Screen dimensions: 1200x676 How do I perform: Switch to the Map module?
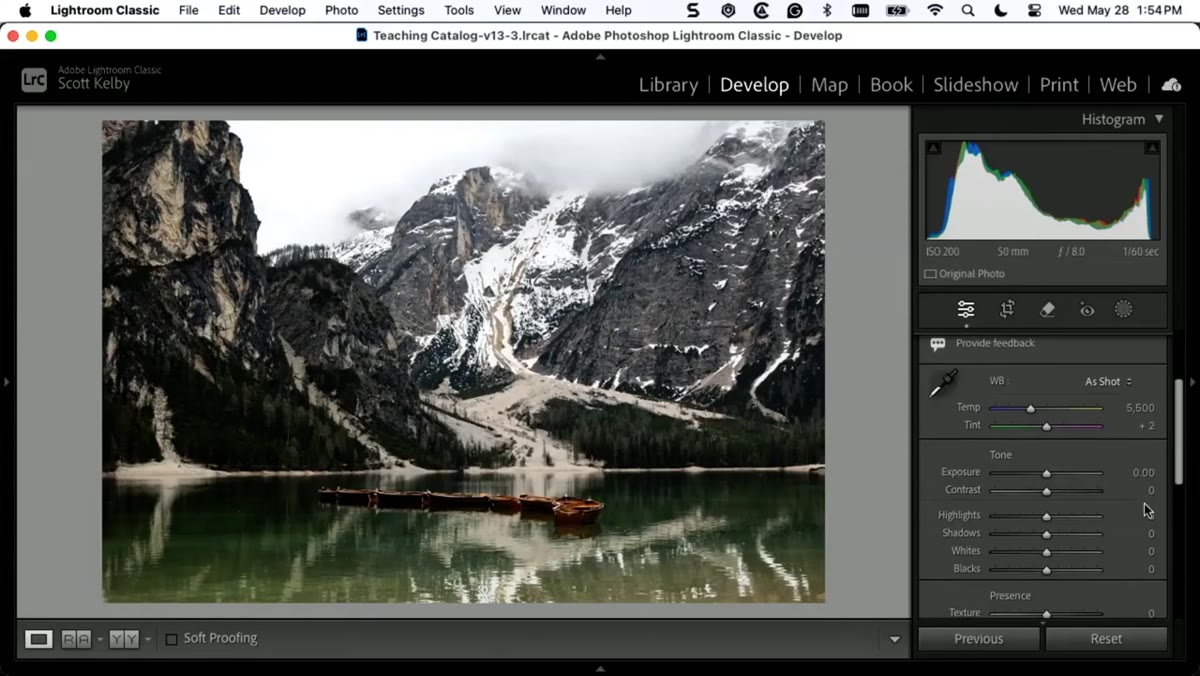click(x=829, y=85)
